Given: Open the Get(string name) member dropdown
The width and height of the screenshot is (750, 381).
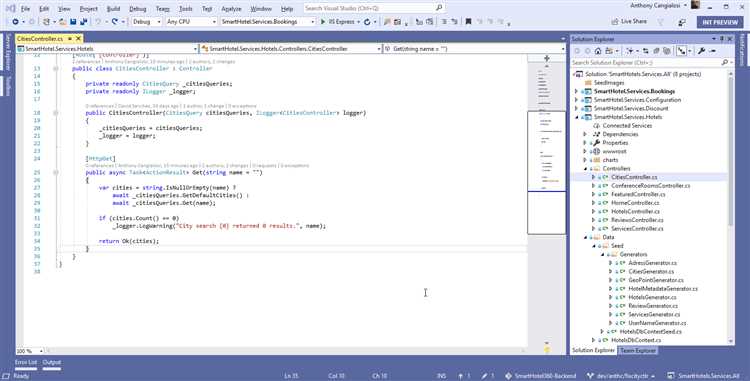Looking at the screenshot, I should coord(474,49).
